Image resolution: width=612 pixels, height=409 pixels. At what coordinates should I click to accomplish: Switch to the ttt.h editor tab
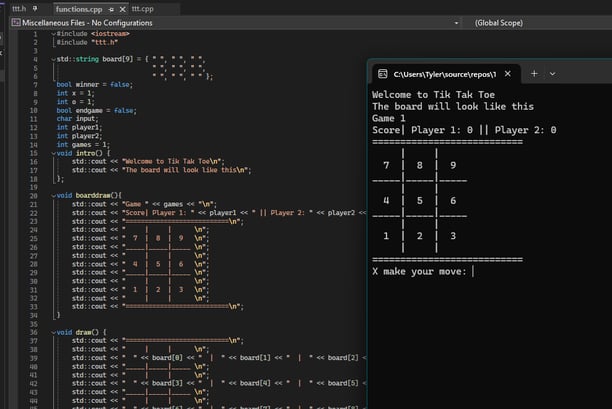pyautogui.click(x=19, y=9)
